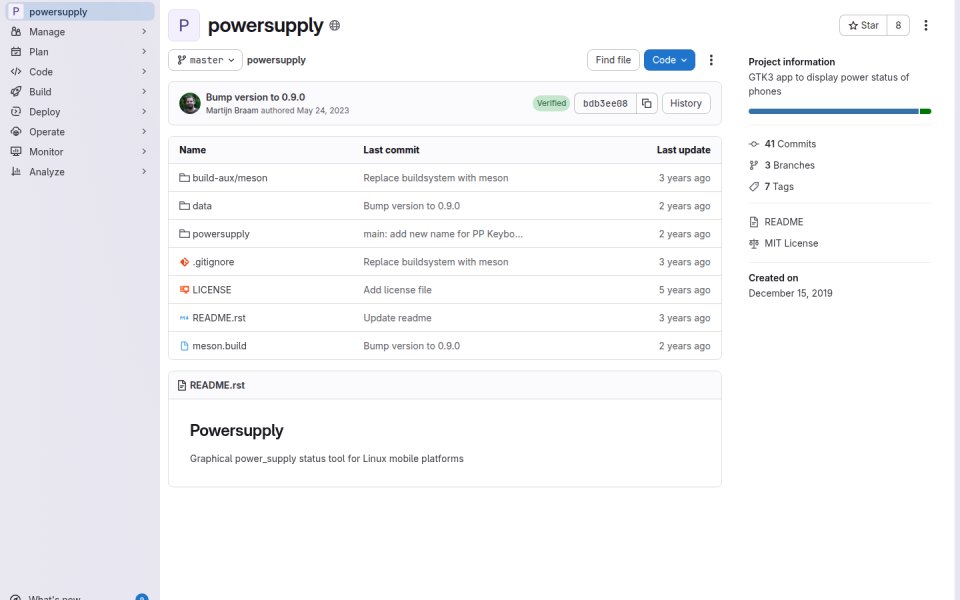960x600 pixels.
Task: Click the powersupply breadcrumb path
Action: pos(276,60)
